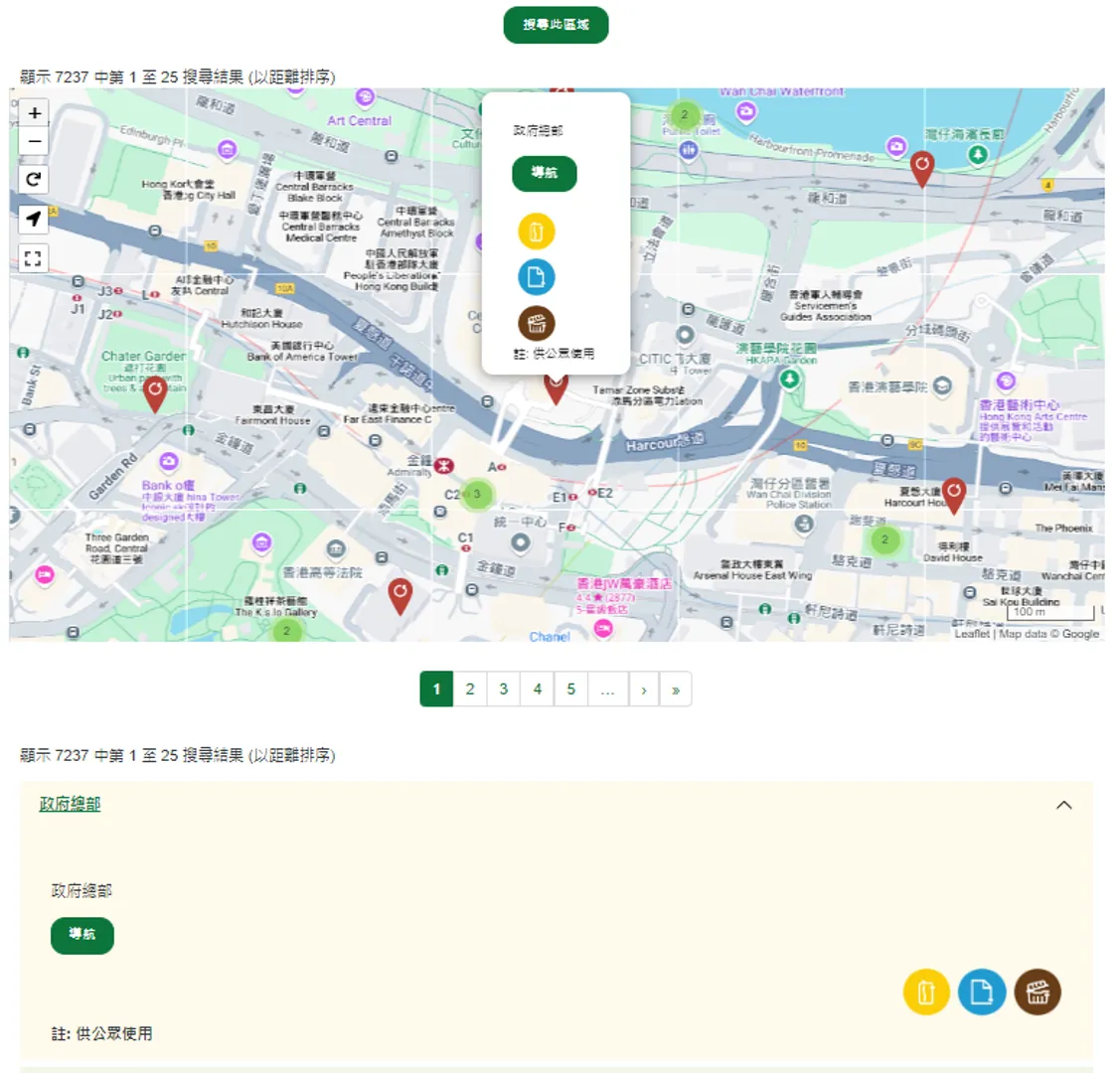Viewport: 1120px width, 1073px height.
Task: Collapse the 政府總部 result card
Action: 1064,805
